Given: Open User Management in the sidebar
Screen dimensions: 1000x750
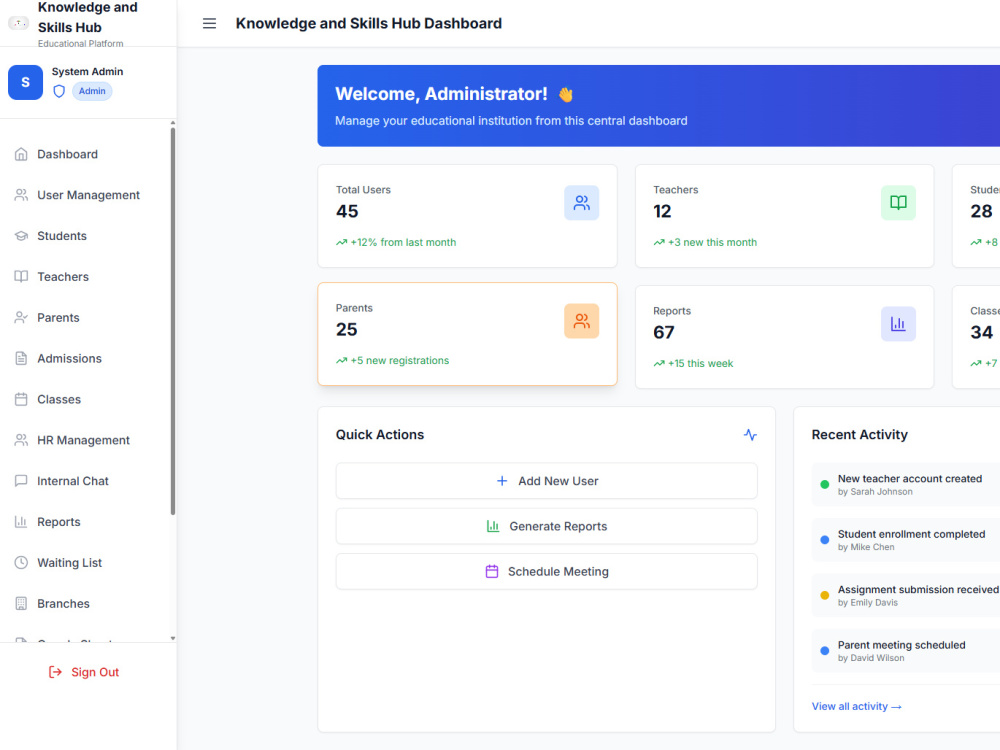Looking at the screenshot, I should tap(87, 195).
